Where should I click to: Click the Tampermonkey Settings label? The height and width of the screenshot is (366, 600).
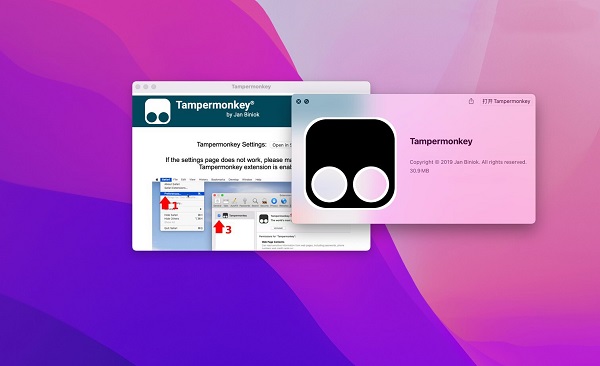click(232, 145)
